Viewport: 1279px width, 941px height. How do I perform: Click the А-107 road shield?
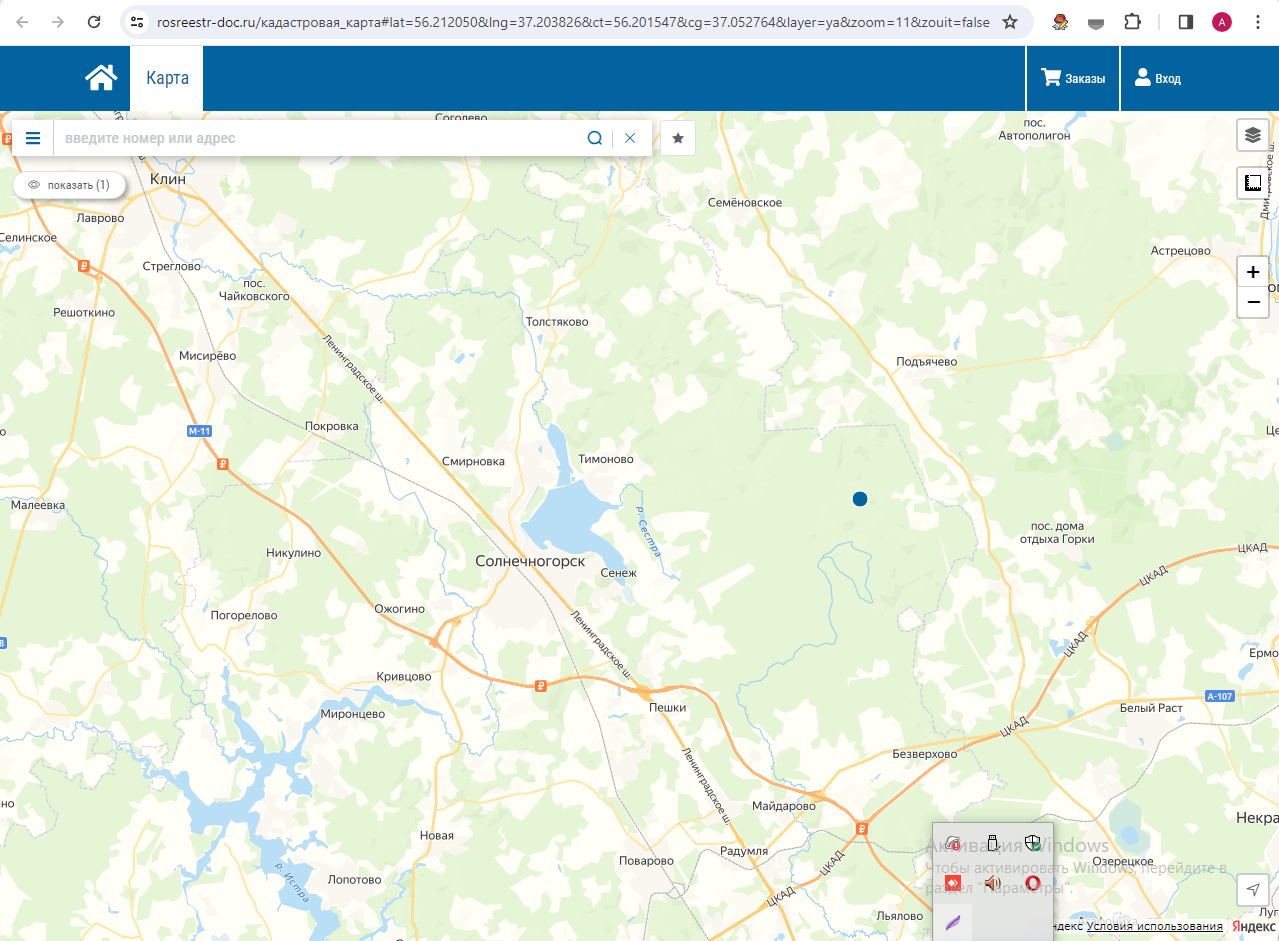click(1220, 696)
